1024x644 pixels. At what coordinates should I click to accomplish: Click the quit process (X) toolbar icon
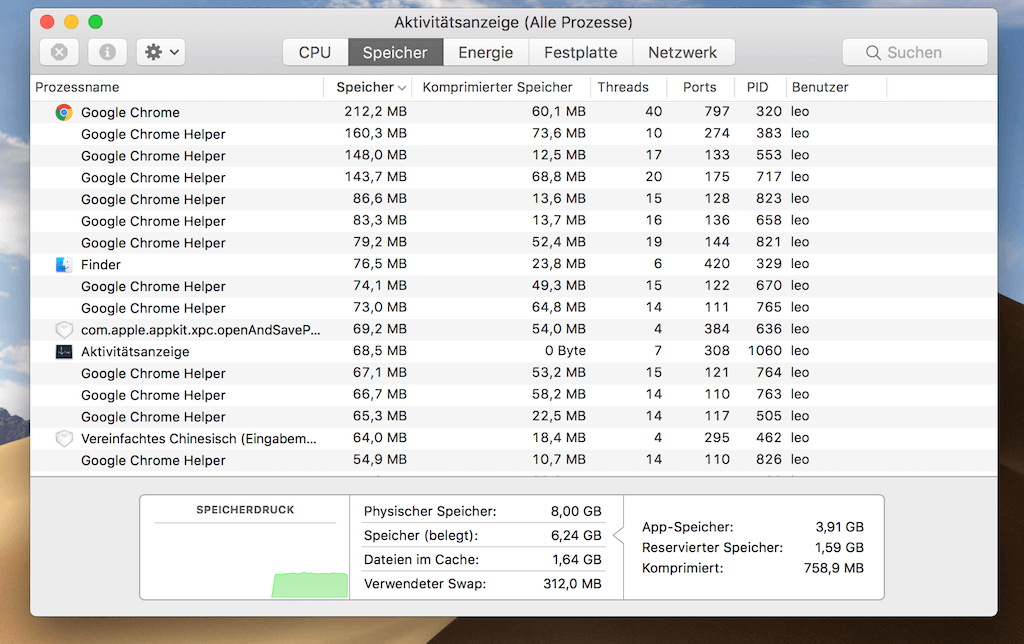59,52
